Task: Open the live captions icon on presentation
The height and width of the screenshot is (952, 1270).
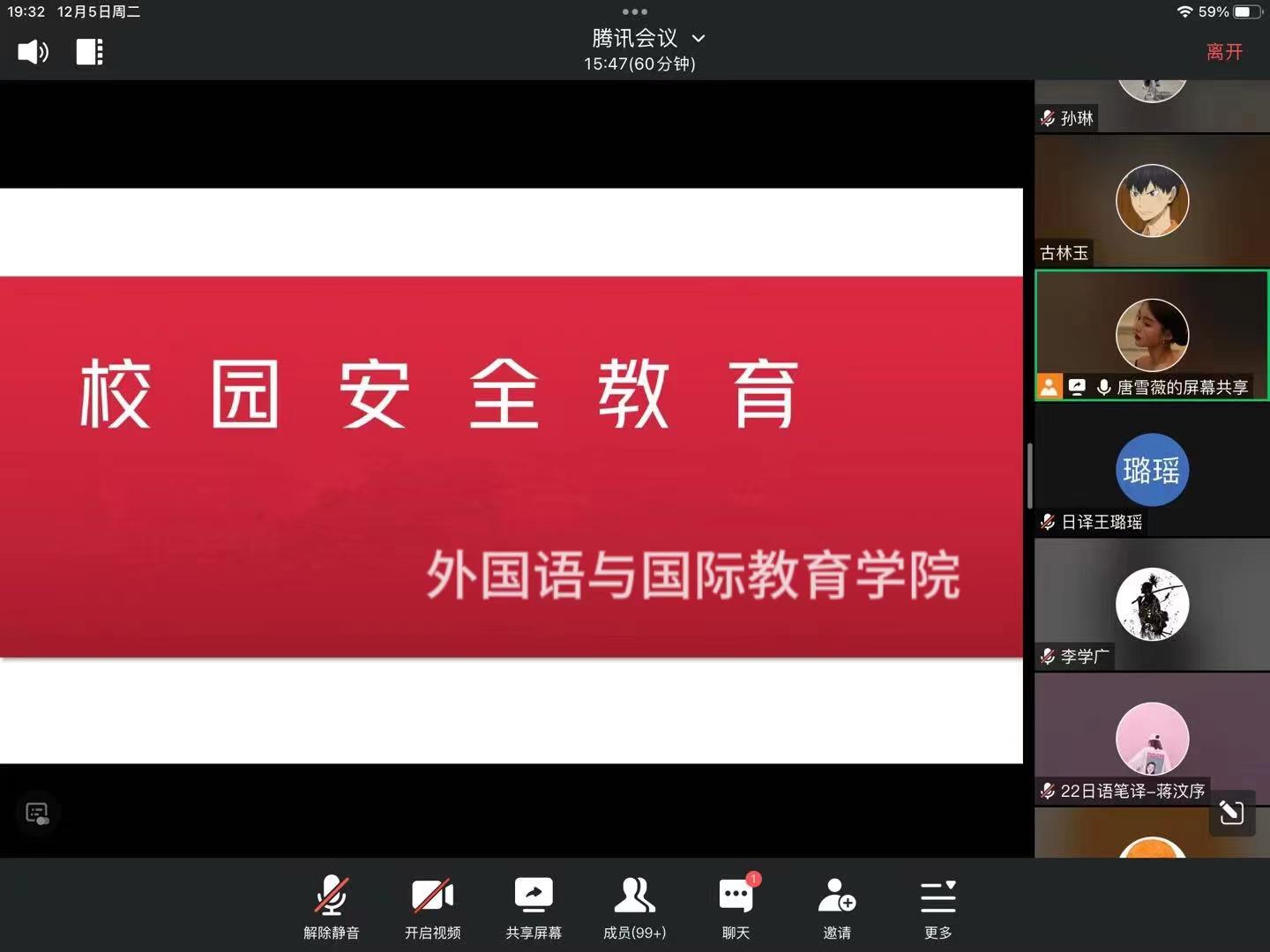Action: point(37,813)
